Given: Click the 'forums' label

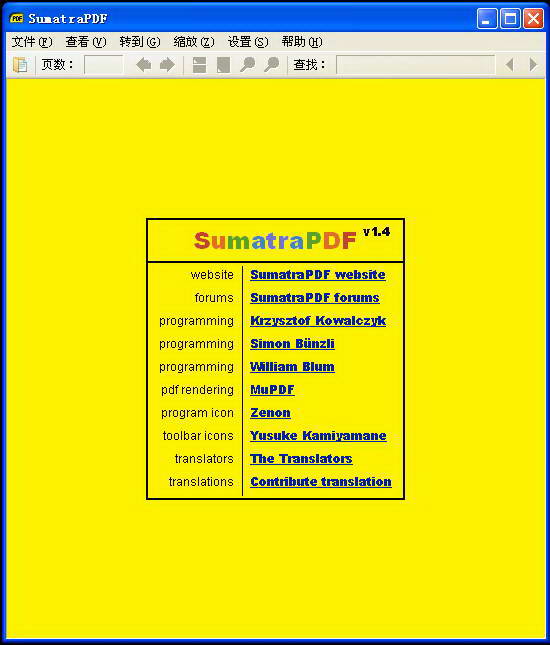Looking at the screenshot, I should pos(214,298).
